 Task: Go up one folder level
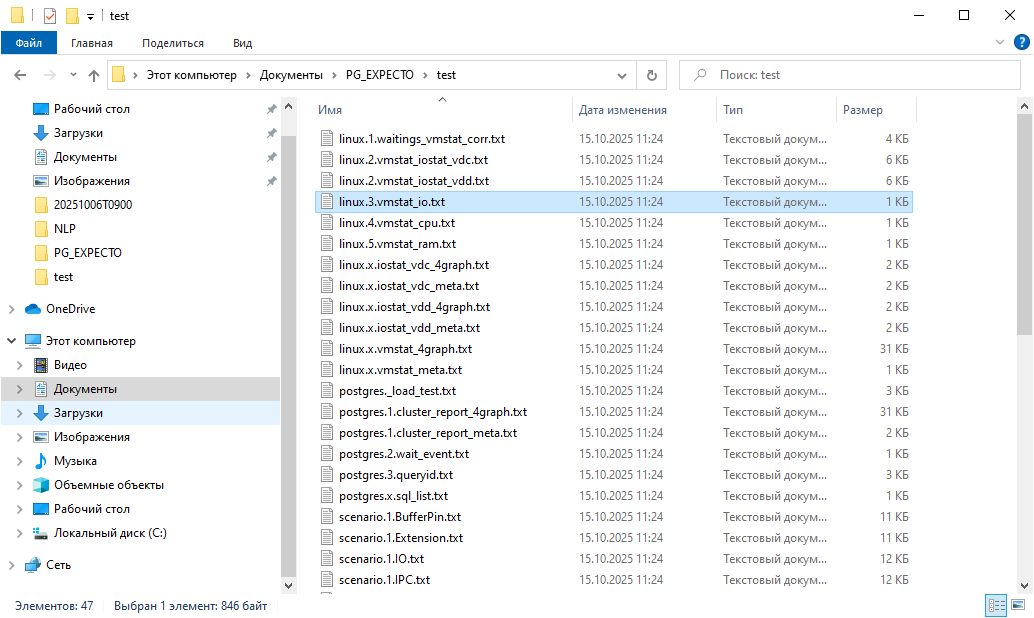94,75
